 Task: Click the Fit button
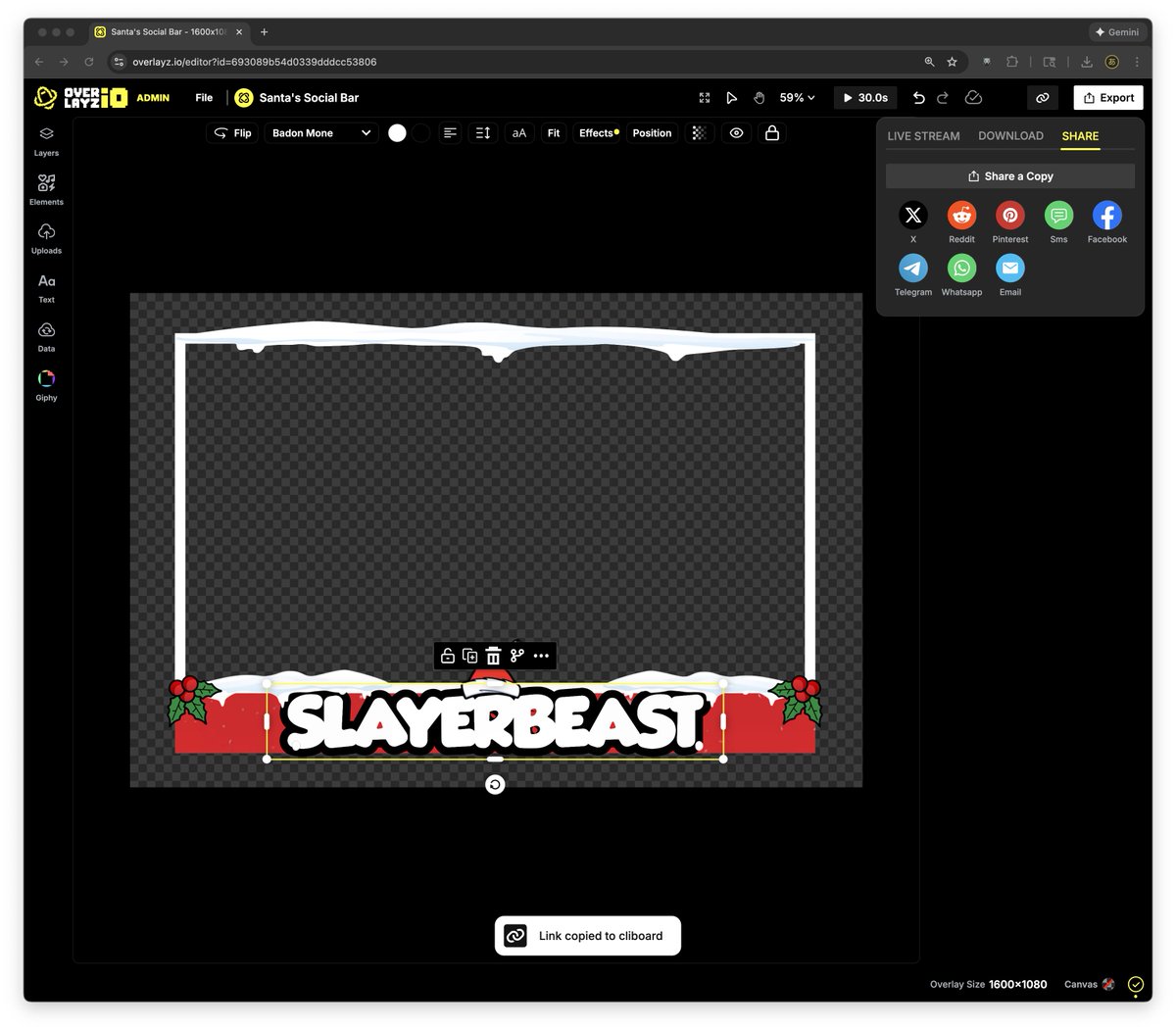(x=554, y=133)
